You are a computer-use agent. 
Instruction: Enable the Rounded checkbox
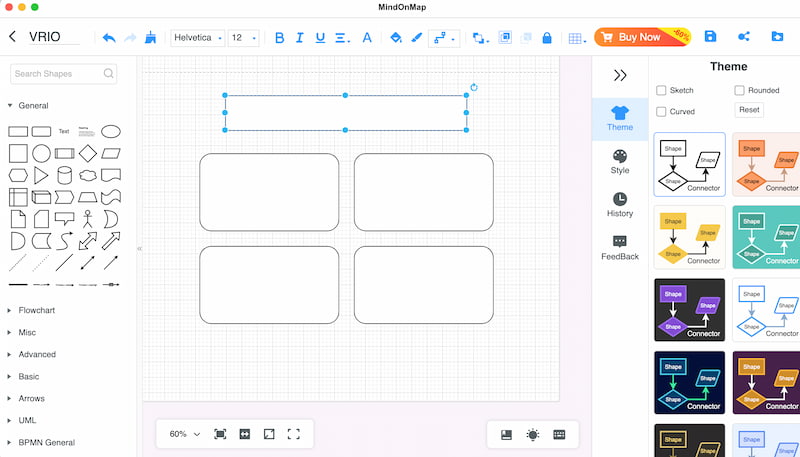tap(739, 90)
